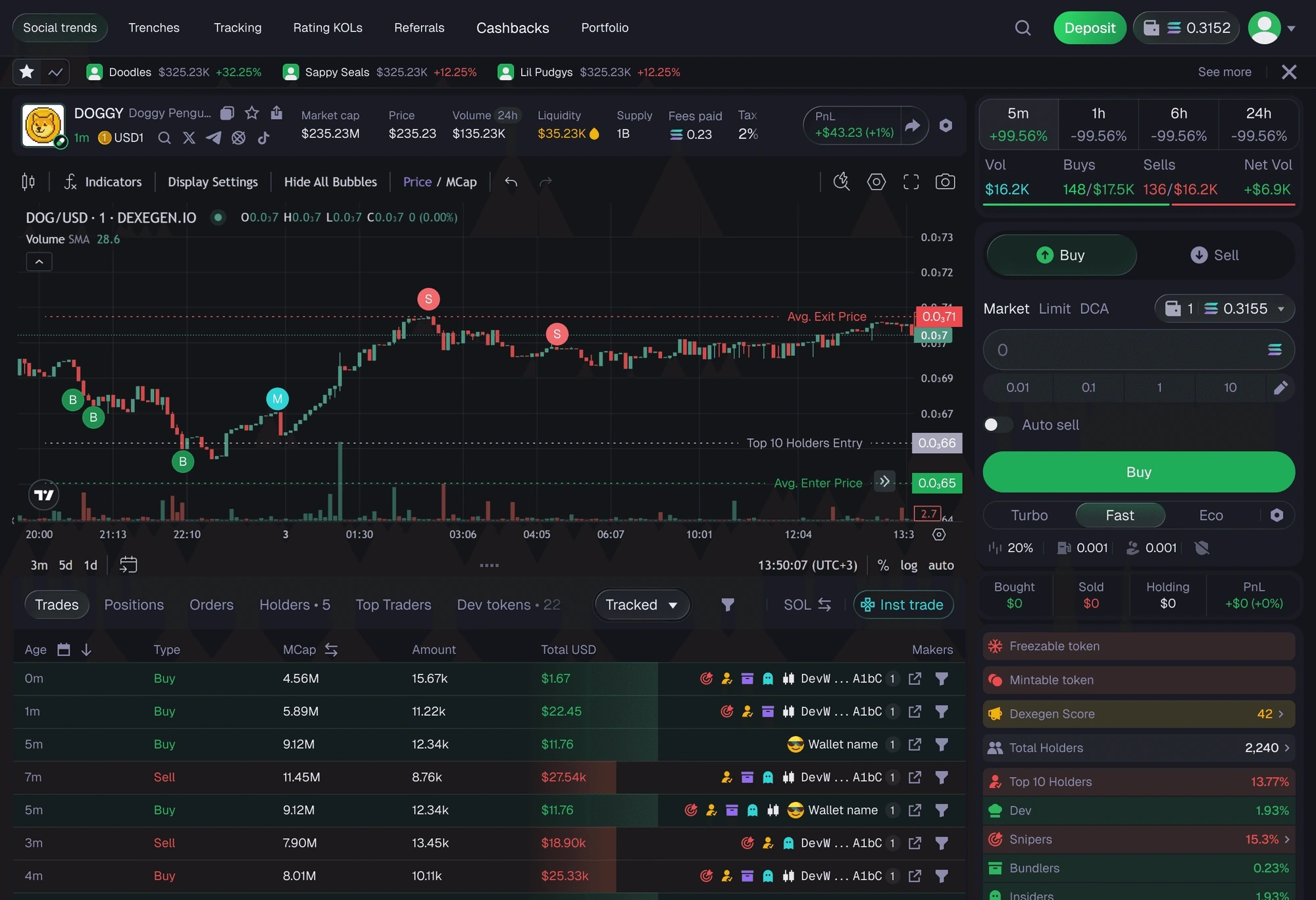Share DOGGY token upload icon

point(276,113)
